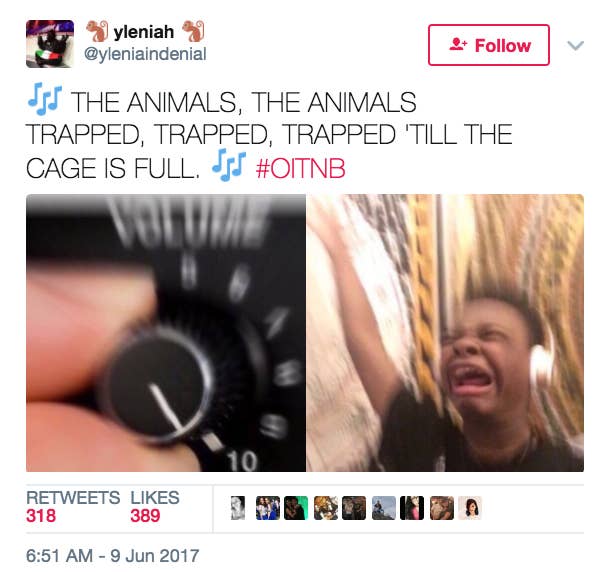Open the yleniah display name link

coord(144,32)
